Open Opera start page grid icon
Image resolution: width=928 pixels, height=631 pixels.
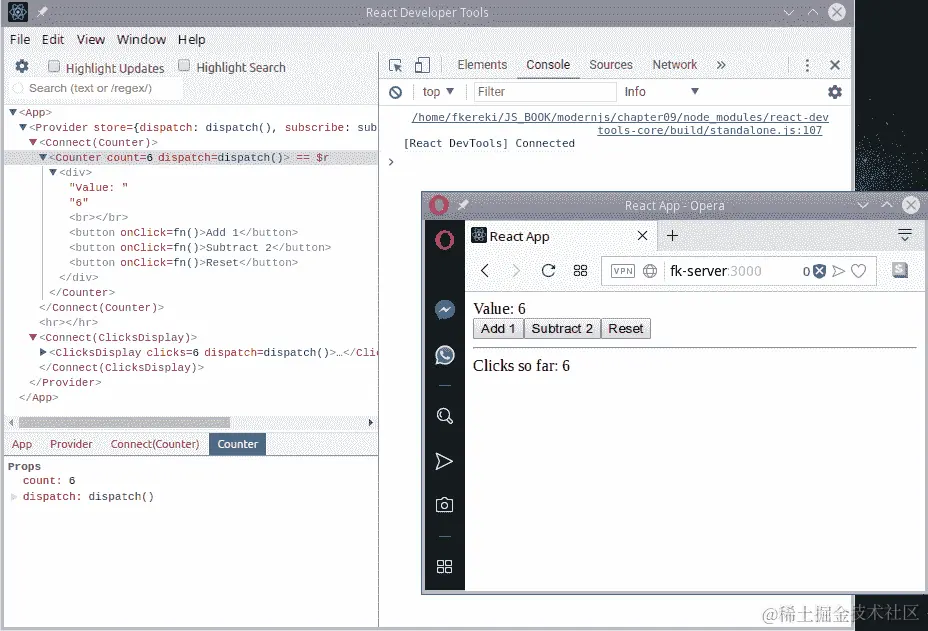pos(580,271)
